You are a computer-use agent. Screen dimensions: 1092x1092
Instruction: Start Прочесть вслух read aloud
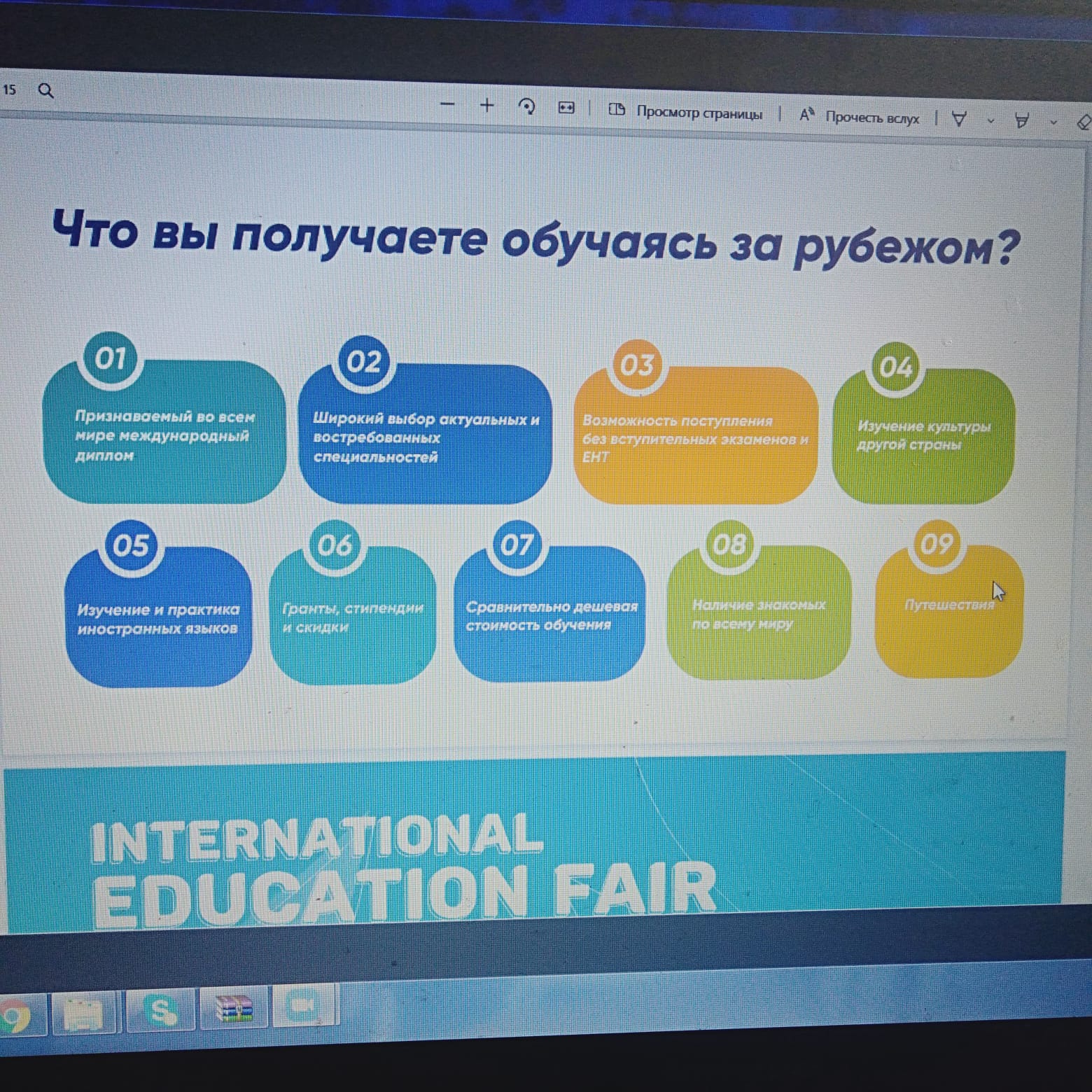click(x=860, y=117)
